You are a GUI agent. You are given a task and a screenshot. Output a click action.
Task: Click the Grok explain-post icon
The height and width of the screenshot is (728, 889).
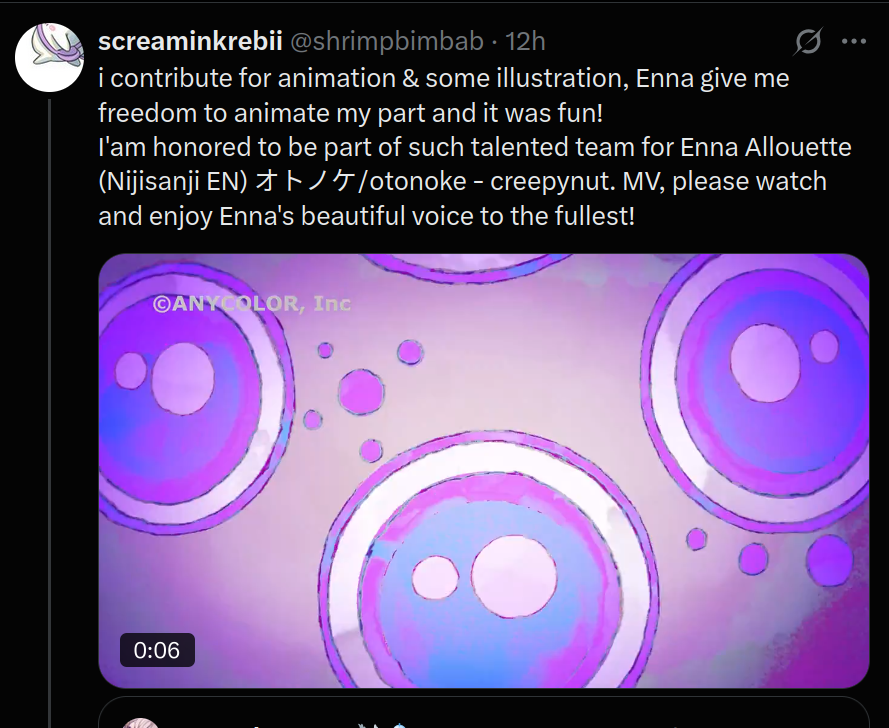(x=807, y=42)
